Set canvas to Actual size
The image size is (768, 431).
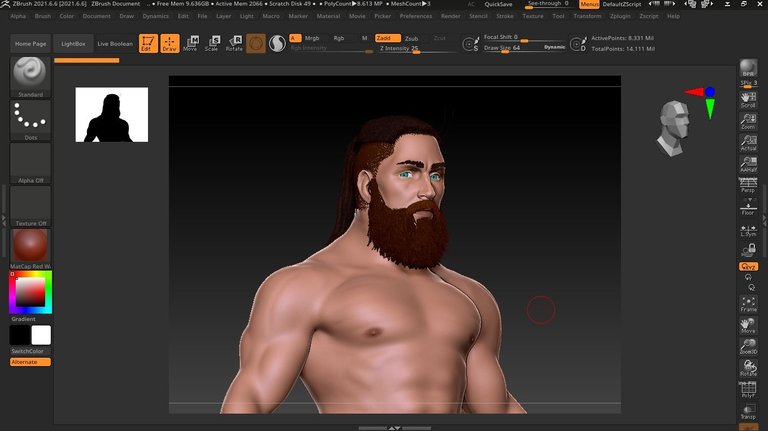(748, 143)
